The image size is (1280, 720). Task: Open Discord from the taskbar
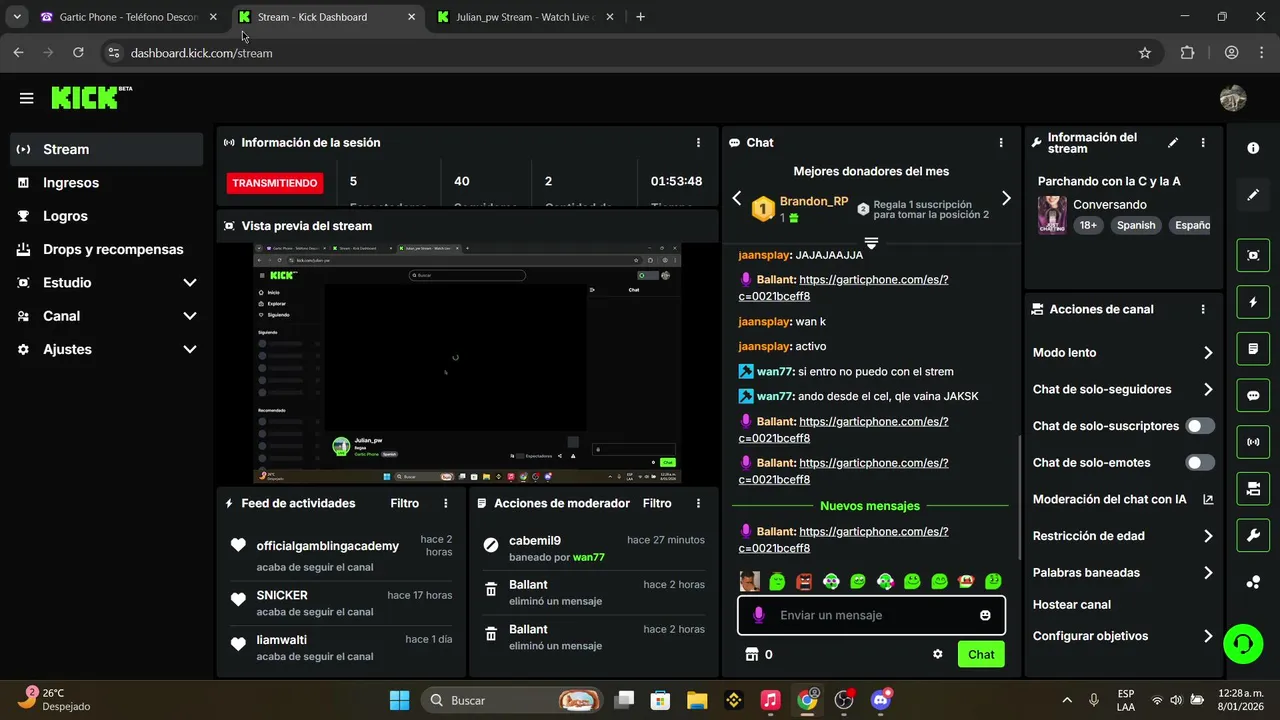881,700
